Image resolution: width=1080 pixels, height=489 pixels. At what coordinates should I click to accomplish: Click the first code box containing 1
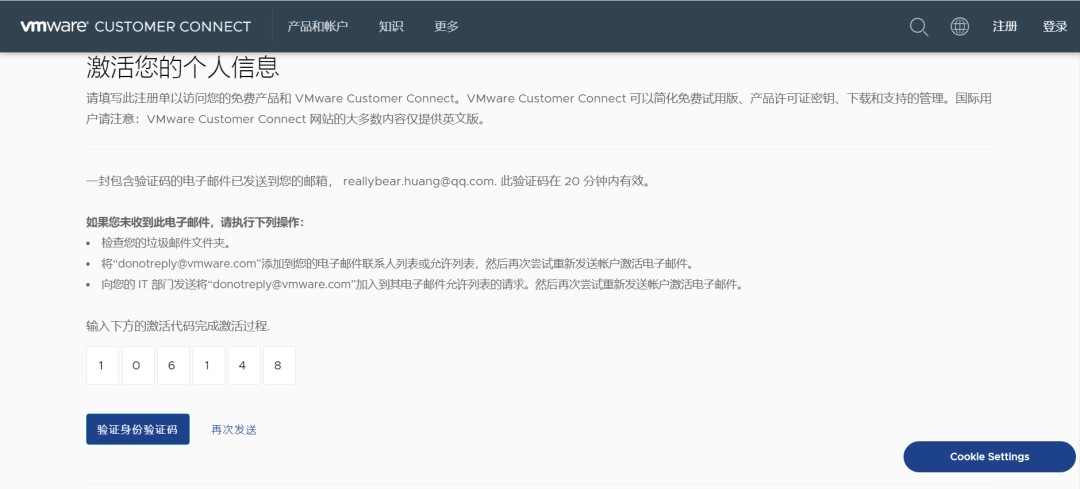point(103,366)
